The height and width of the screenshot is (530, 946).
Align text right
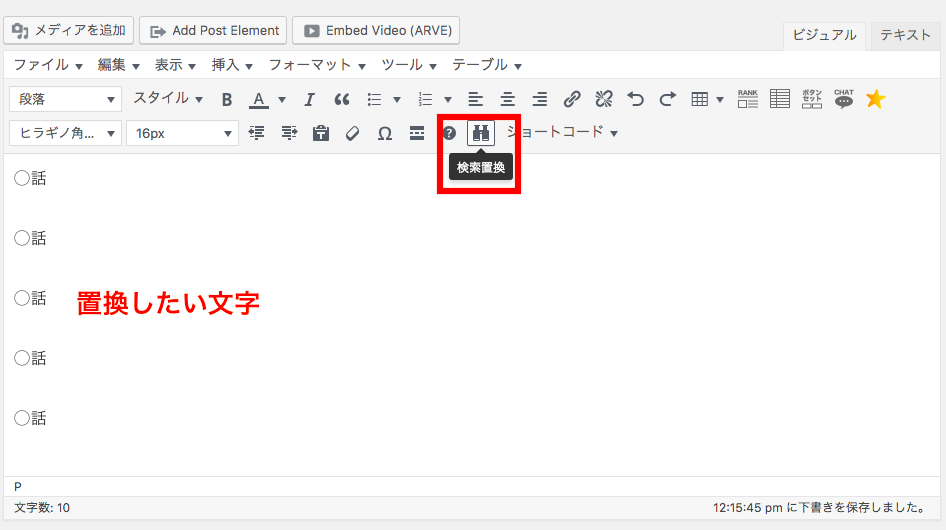click(539, 99)
